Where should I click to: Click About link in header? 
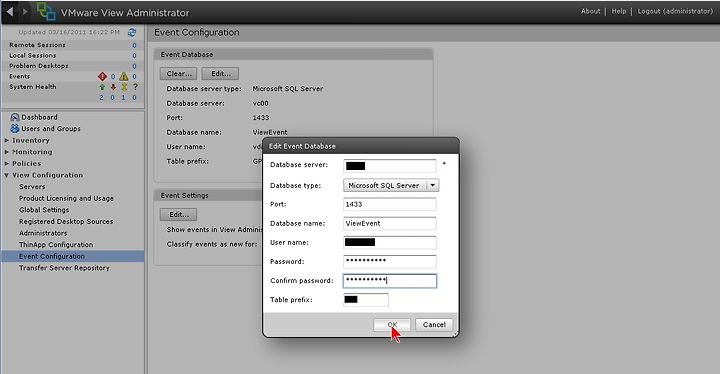591,11
